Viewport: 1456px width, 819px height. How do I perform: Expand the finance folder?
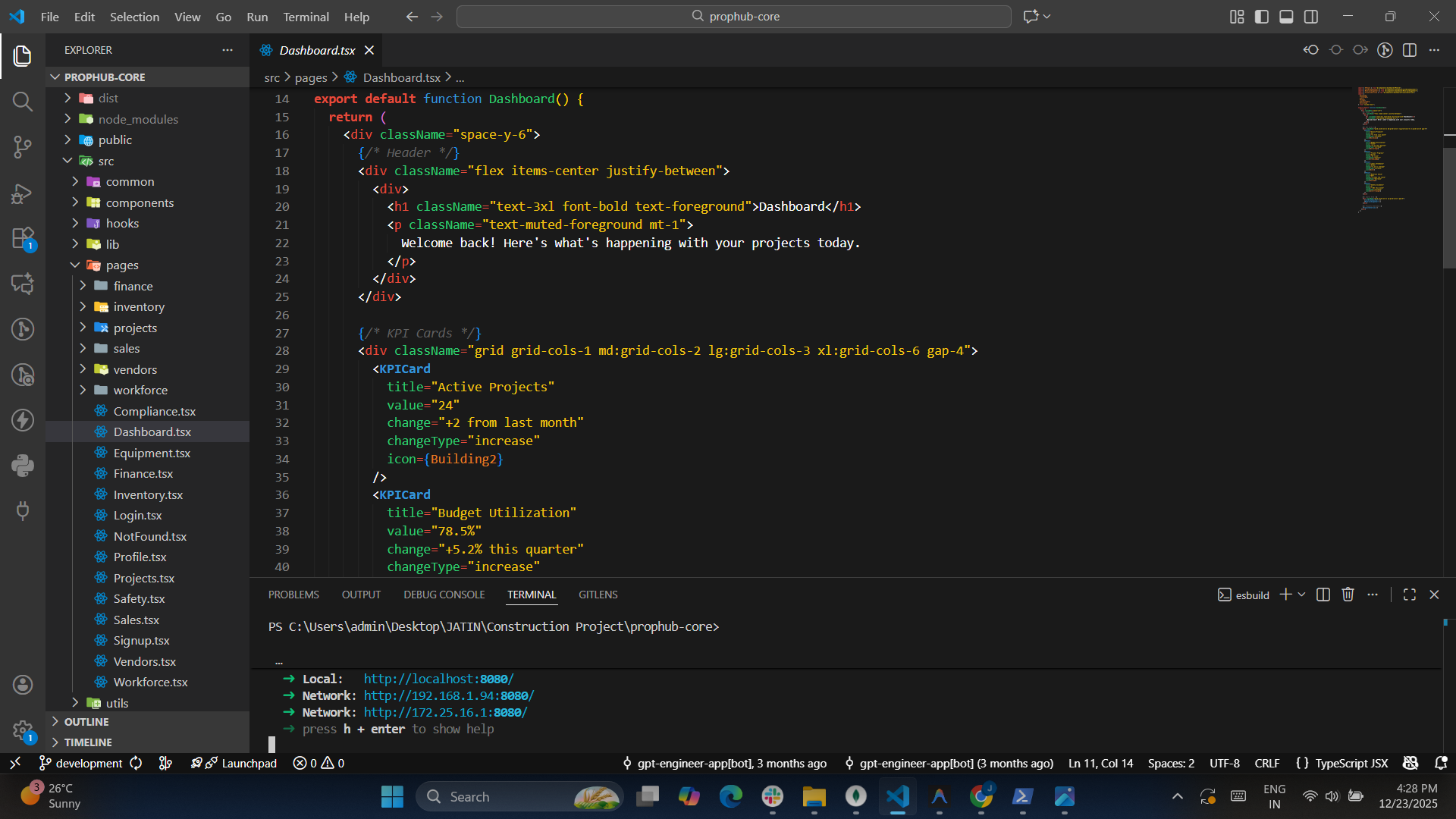133,286
